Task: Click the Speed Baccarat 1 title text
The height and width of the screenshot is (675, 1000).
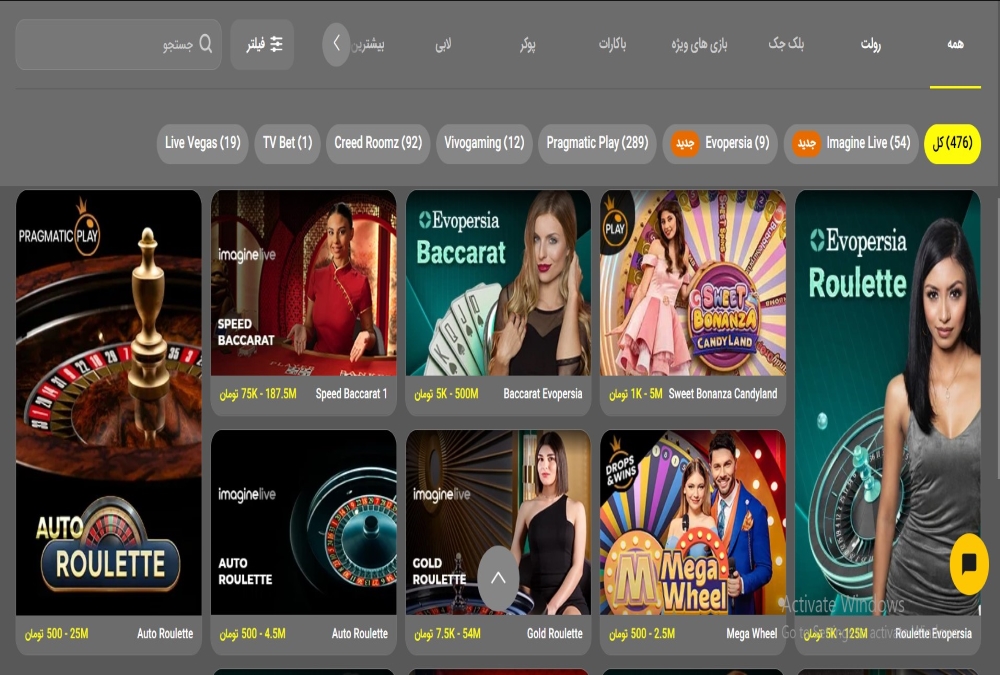Action: (351, 394)
